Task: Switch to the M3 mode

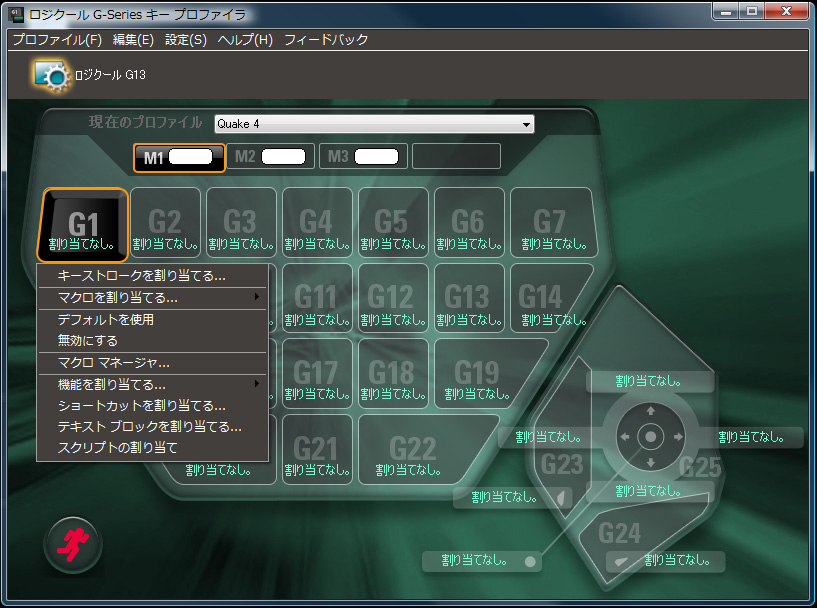Action: pyautogui.click(x=361, y=157)
